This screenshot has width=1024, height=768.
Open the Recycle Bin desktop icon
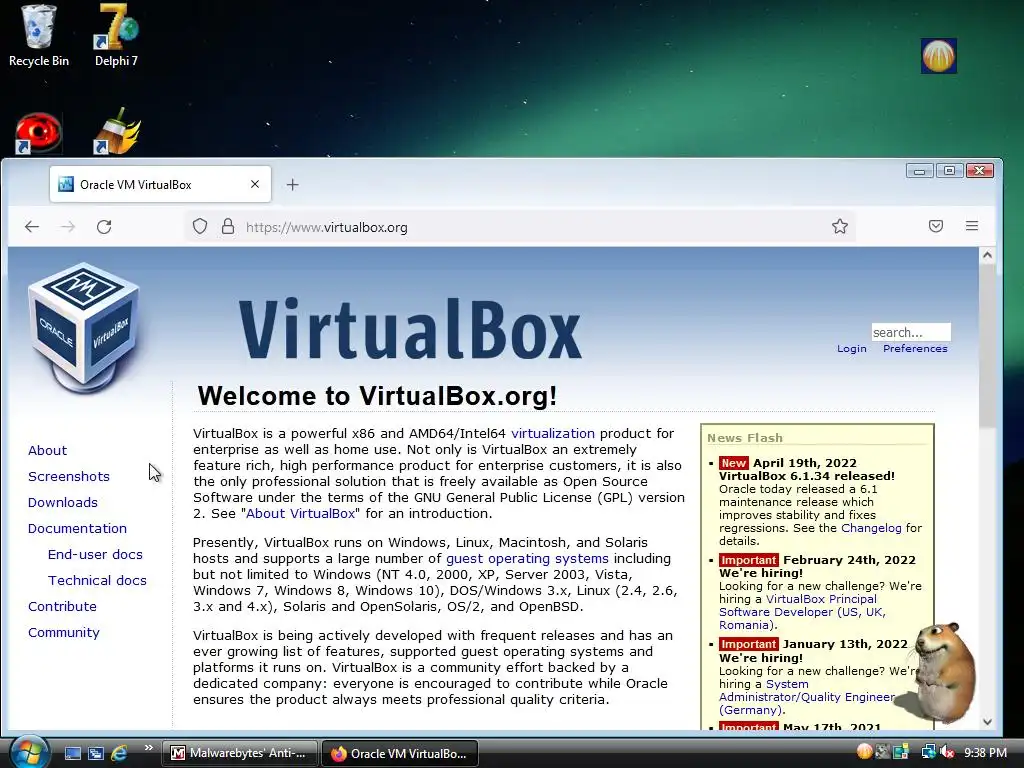click(x=38, y=35)
